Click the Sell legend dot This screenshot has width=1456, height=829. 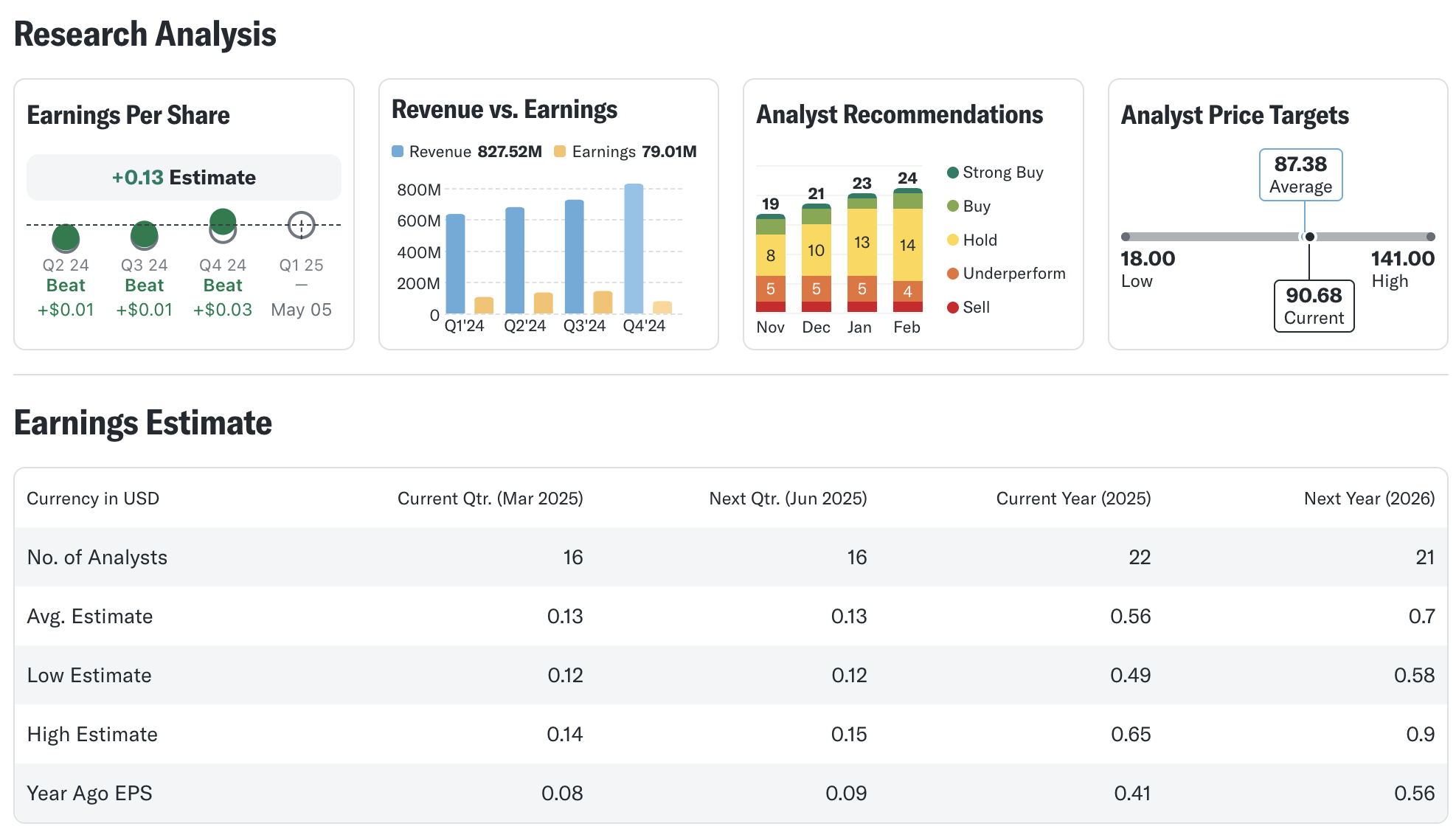(952, 308)
